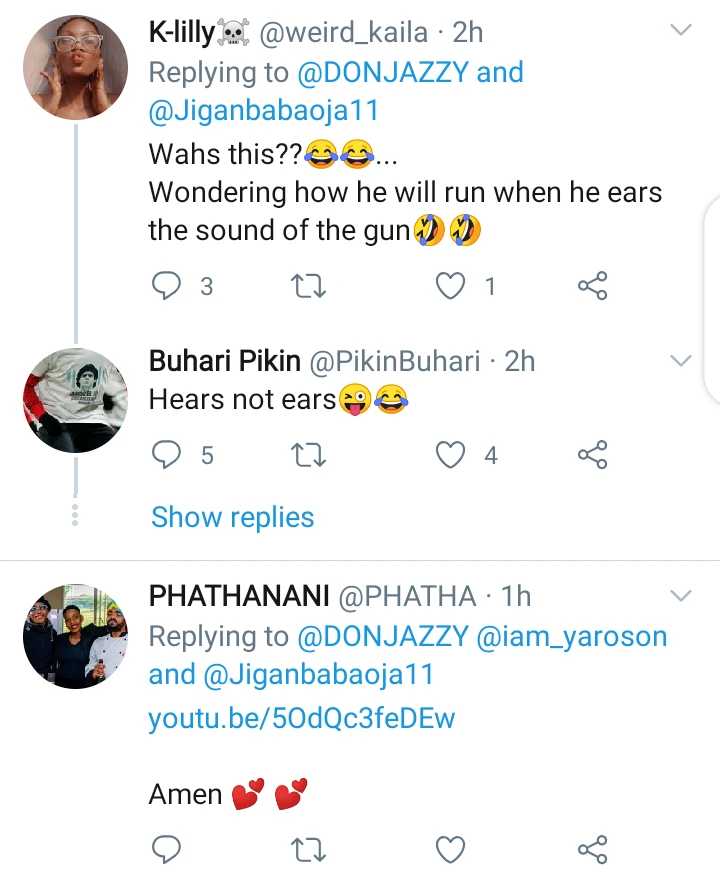Open the youtu.be/5OdQc3feDEw link
The image size is (720, 888).
pos(301,718)
